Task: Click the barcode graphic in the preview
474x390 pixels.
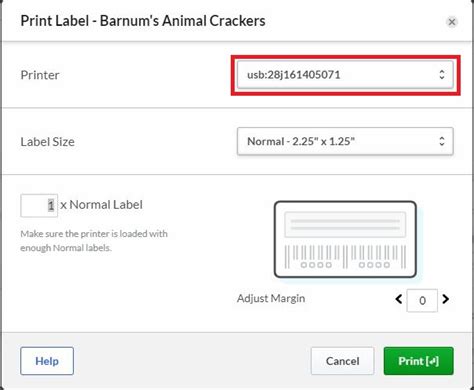Action: [345, 257]
